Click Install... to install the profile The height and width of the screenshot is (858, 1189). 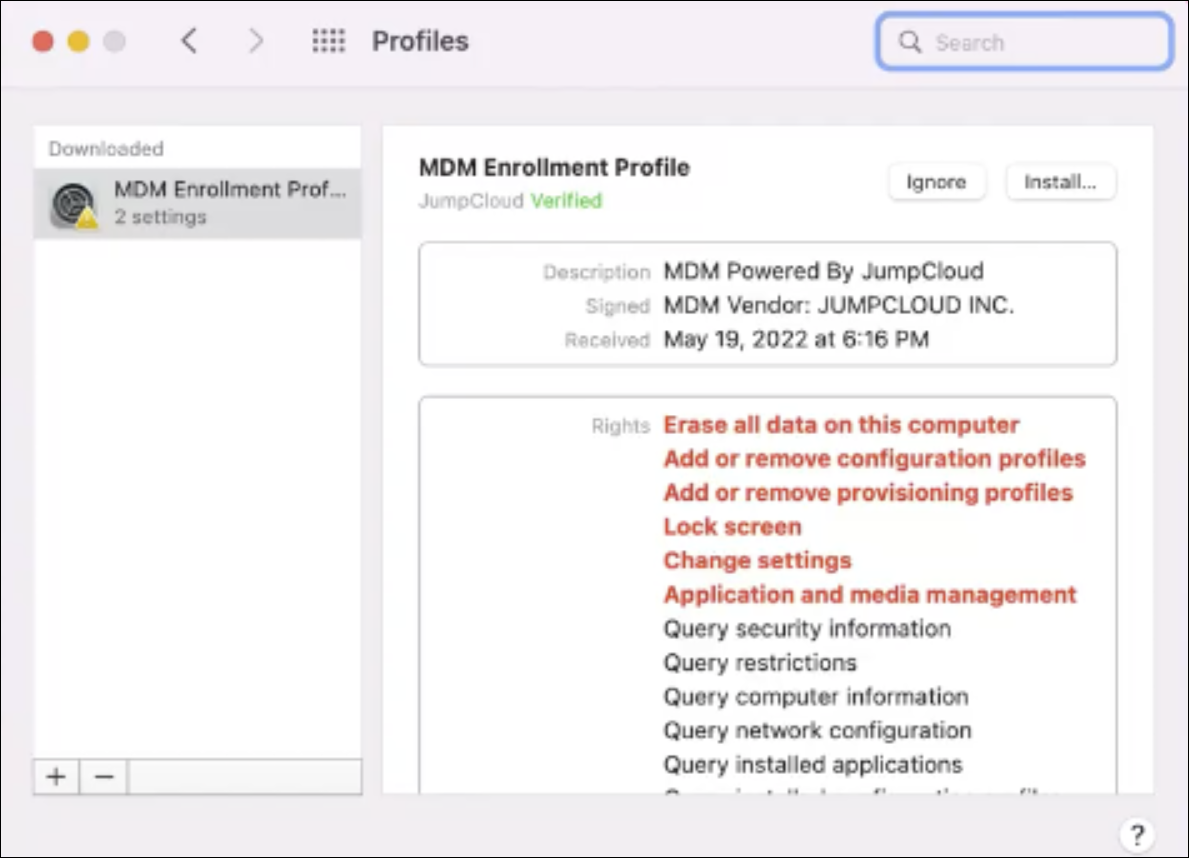tap(1060, 182)
